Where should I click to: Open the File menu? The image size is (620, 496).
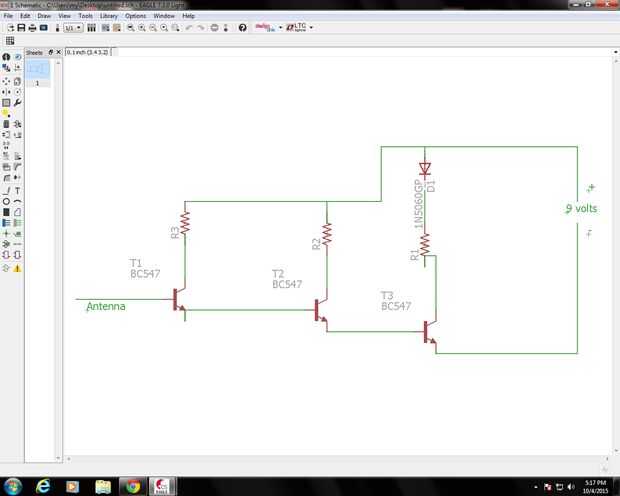tap(8, 16)
